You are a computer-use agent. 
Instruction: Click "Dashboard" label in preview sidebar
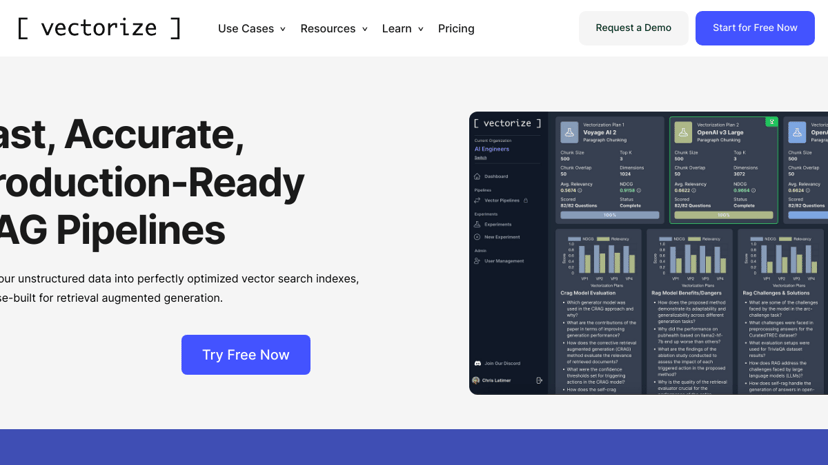(x=496, y=176)
